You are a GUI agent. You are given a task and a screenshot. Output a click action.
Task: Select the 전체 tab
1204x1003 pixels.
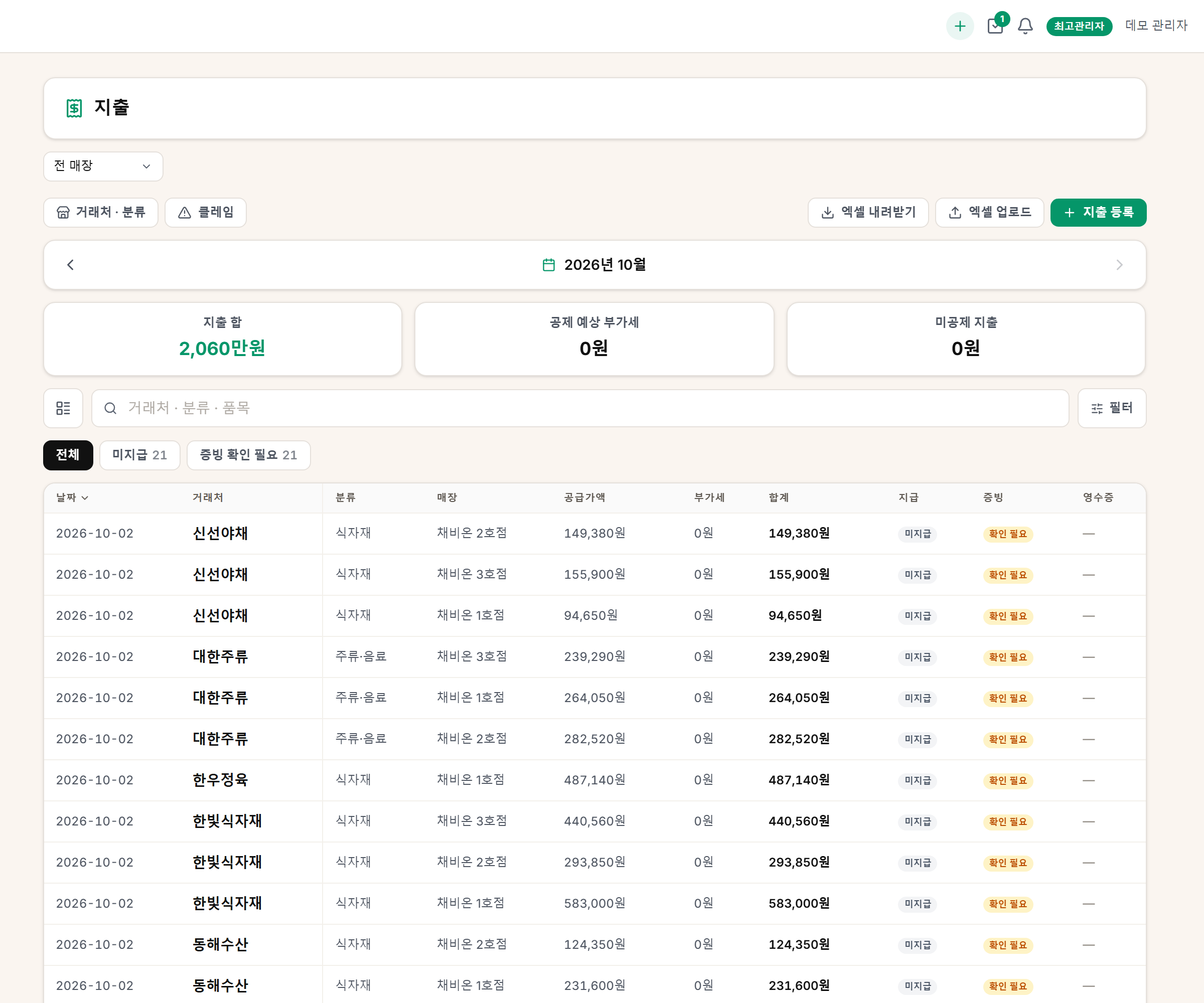(x=68, y=455)
